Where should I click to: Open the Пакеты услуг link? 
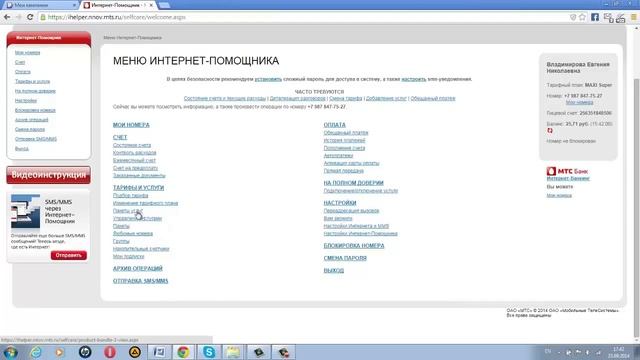tap(128, 211)
